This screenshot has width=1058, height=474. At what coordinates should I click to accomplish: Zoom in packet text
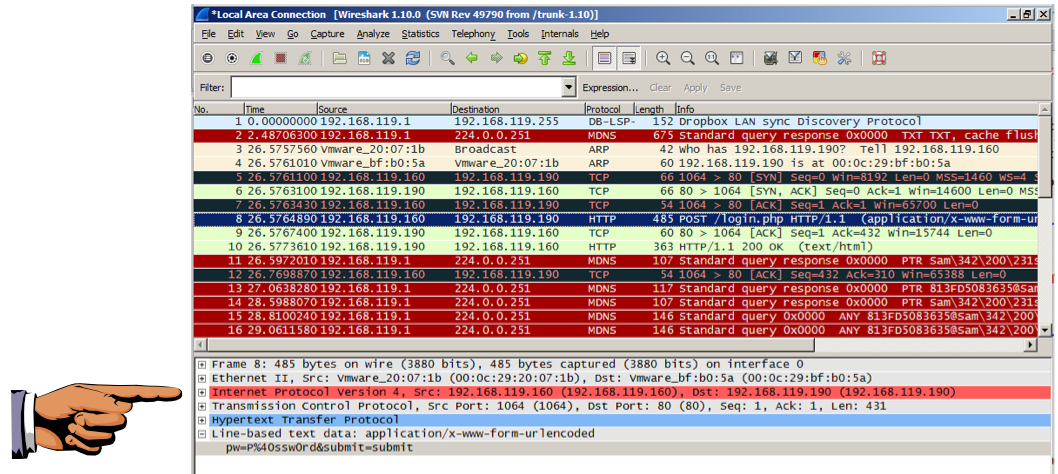pyautogui.click(x=663, y=59)
